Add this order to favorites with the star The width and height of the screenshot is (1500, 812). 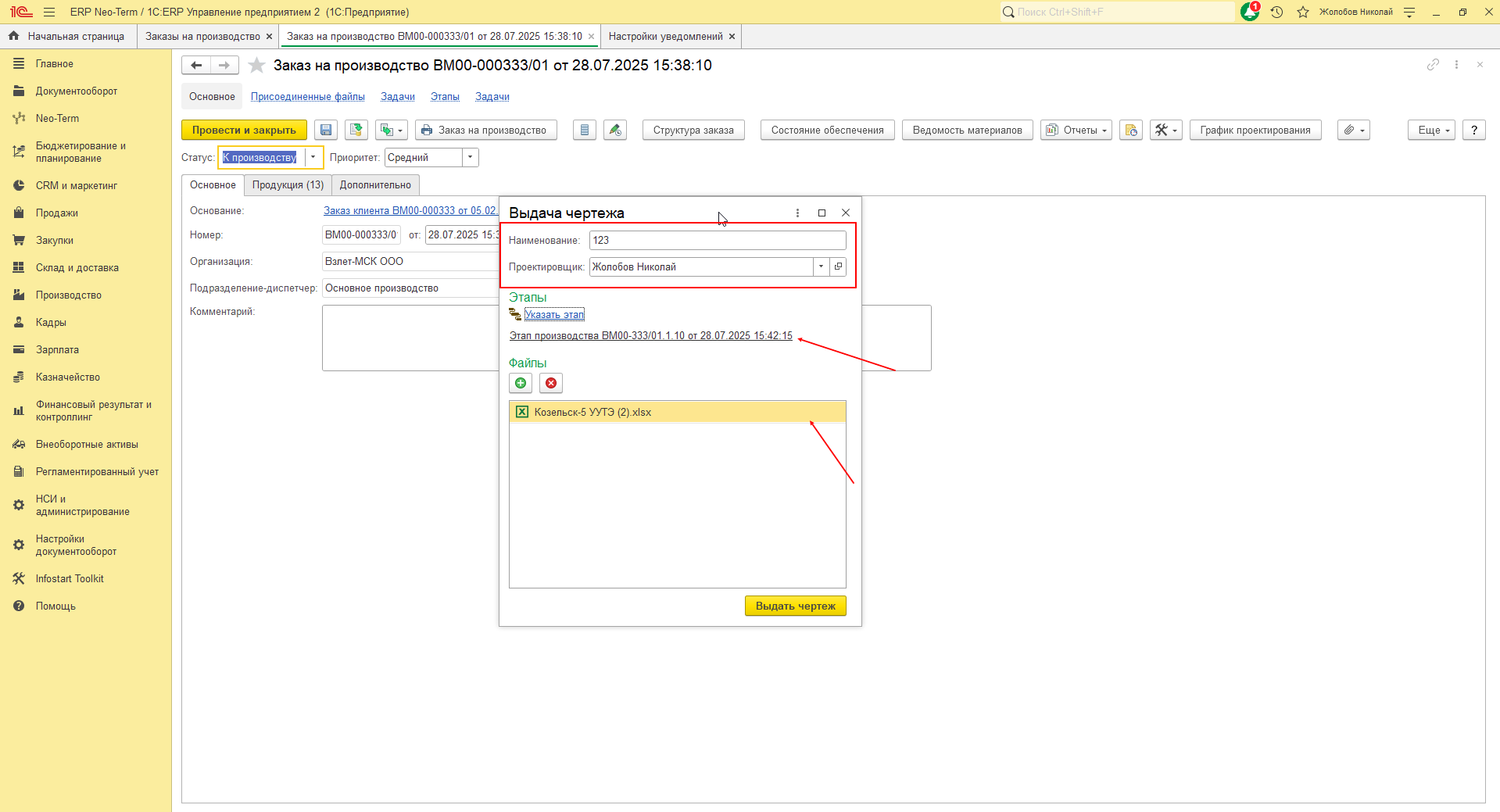[256, 66]
